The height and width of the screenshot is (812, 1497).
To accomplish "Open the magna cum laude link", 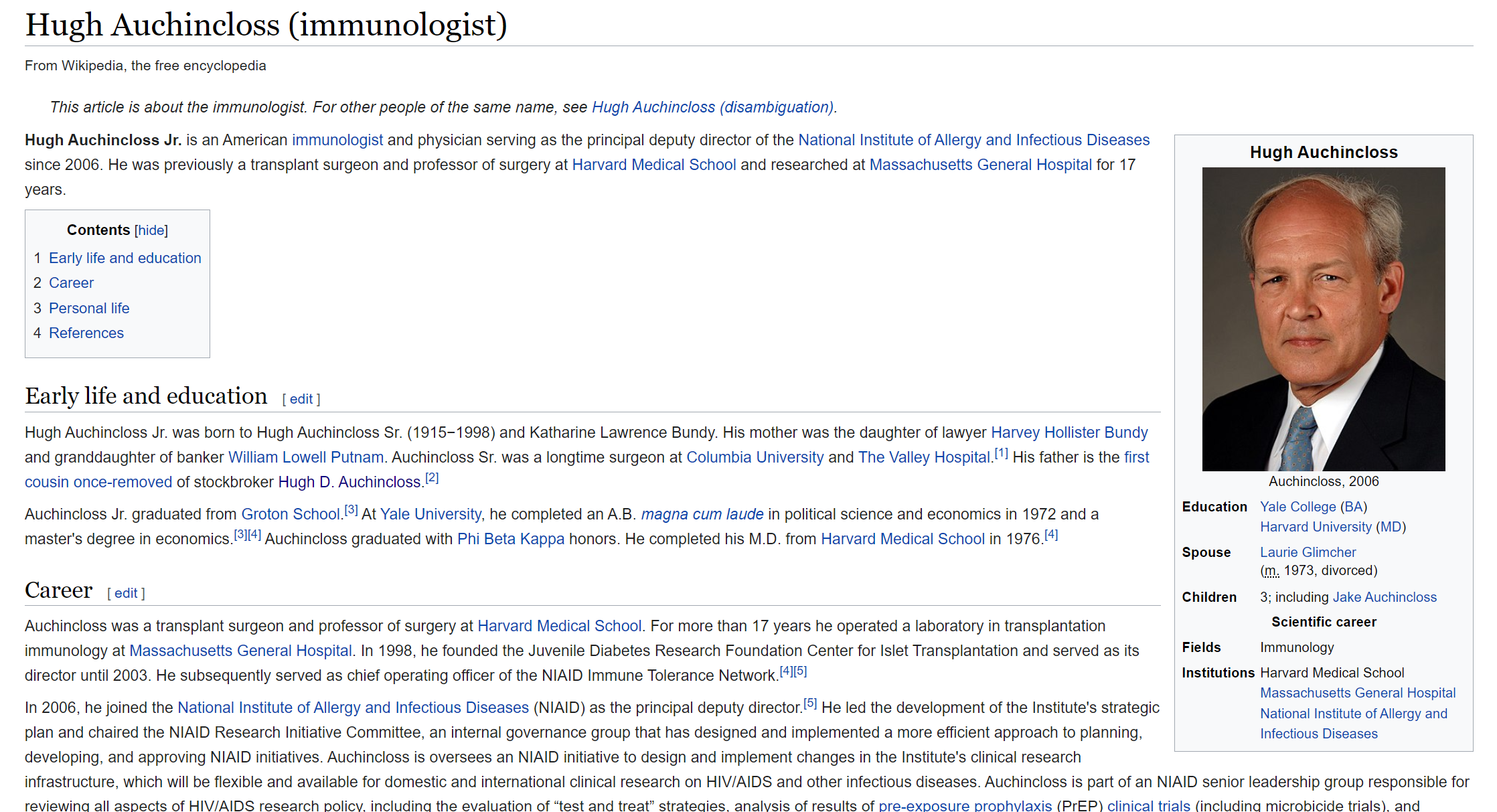I will click(x=702, y=514).
